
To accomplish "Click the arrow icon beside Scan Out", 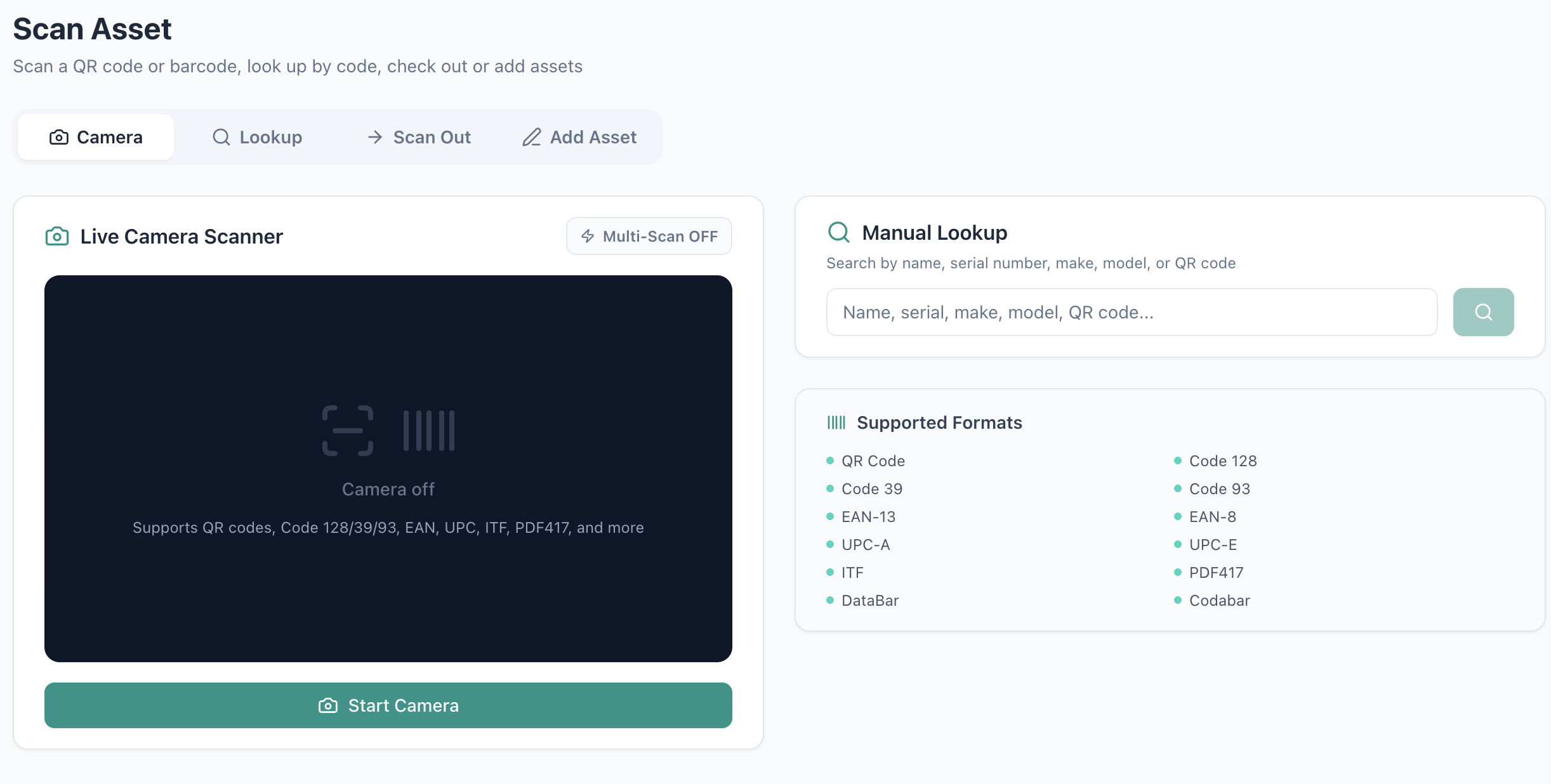I will 375,137.
